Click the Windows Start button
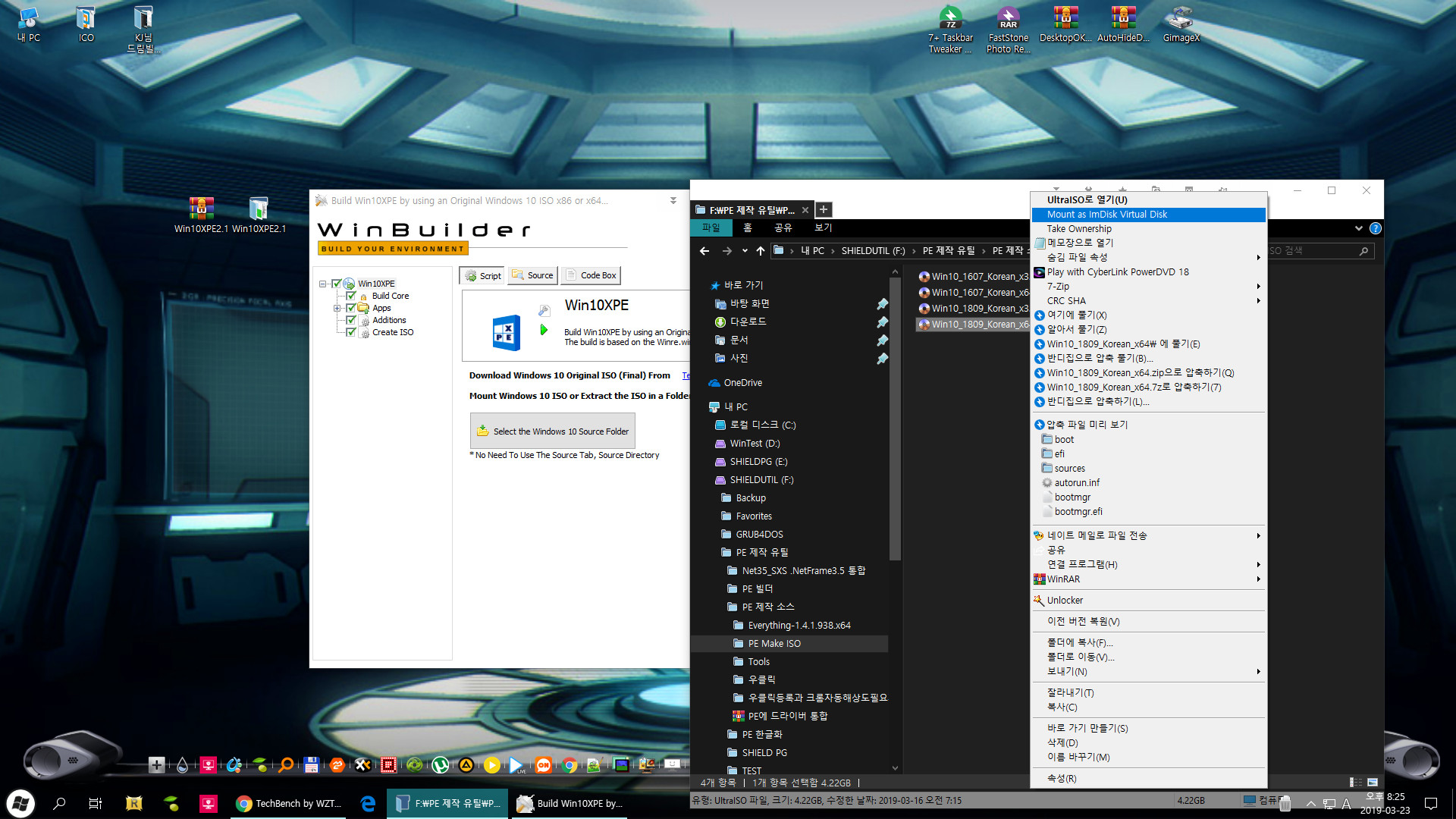Screen dimensions: 1456x819 20,803
